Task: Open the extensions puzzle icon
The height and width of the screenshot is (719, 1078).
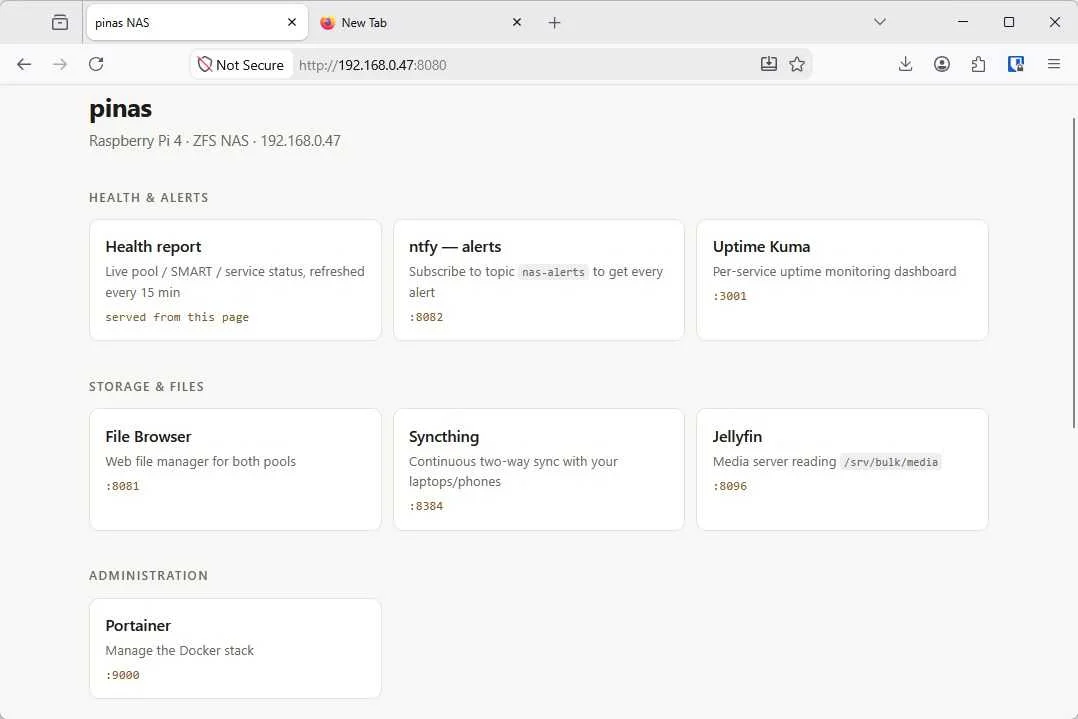Action: pos(978,64)
